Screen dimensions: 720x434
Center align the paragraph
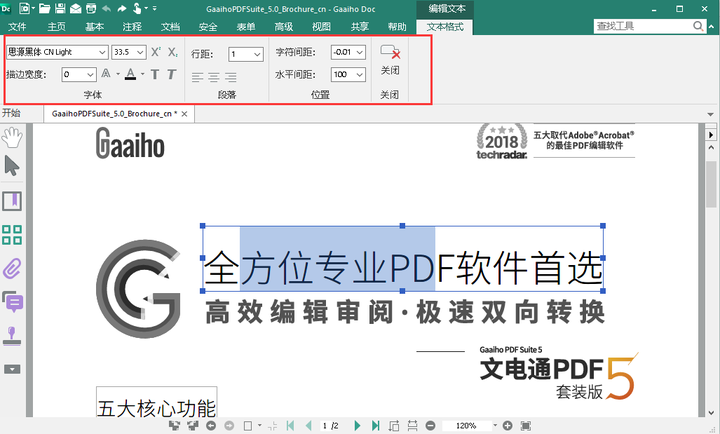tap(214, 77)
